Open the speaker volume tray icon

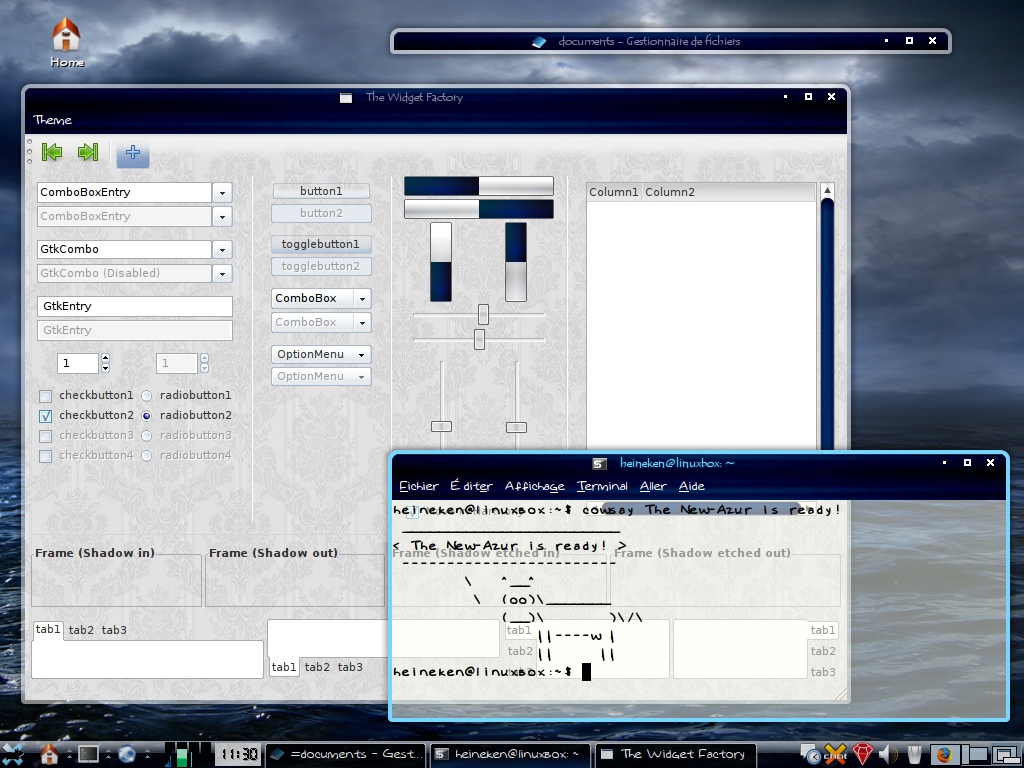click(889, 755)
